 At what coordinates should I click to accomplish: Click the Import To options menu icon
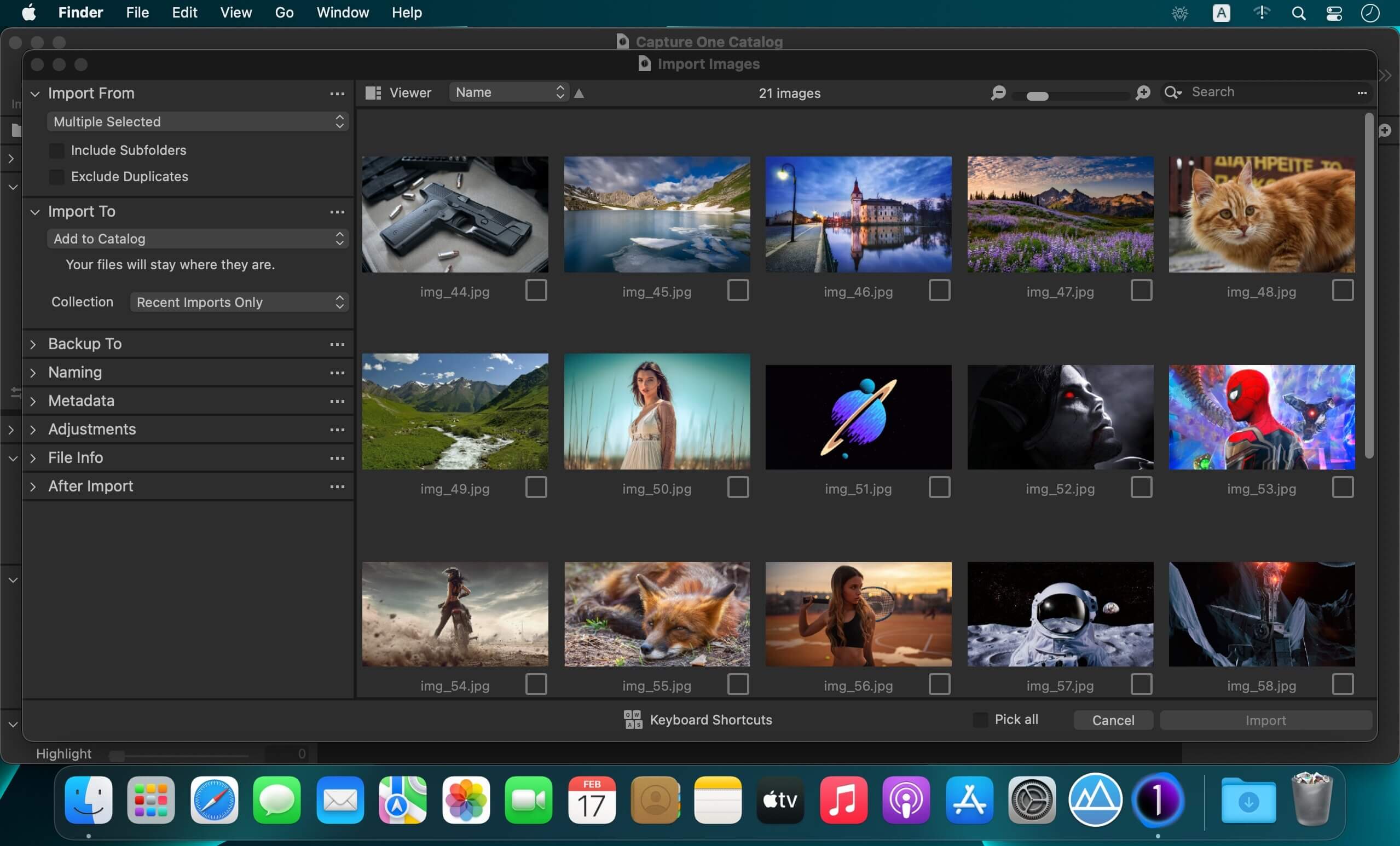(337, 211)
